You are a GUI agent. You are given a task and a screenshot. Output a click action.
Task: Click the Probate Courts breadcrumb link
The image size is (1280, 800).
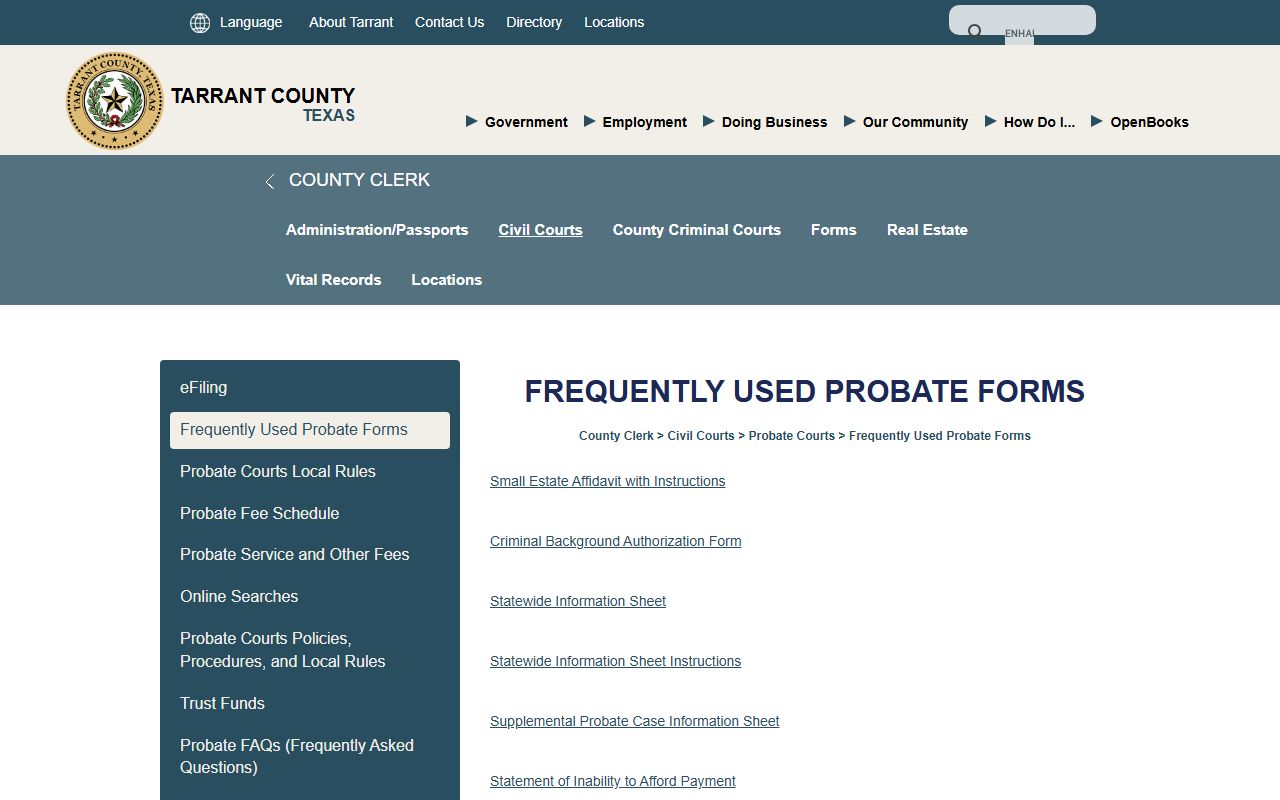click(792, 436)
